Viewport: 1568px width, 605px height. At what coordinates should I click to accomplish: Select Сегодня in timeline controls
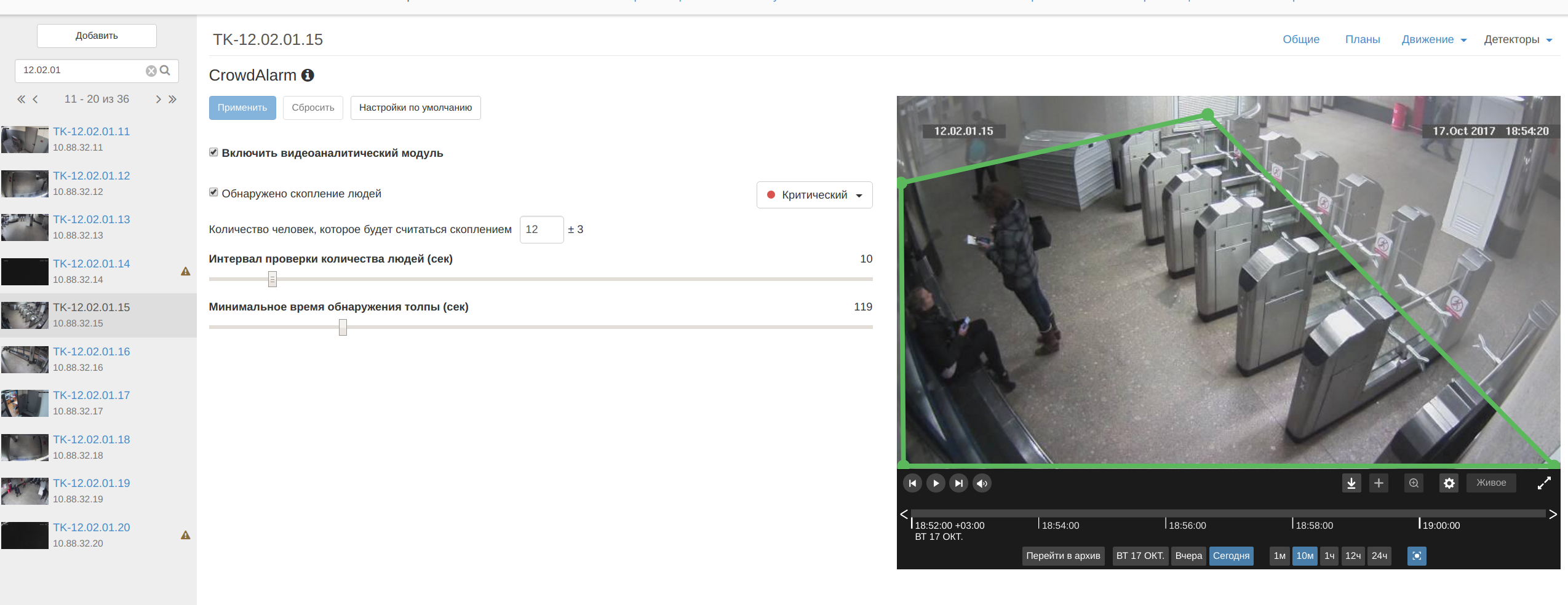(x=1231, y=556)
